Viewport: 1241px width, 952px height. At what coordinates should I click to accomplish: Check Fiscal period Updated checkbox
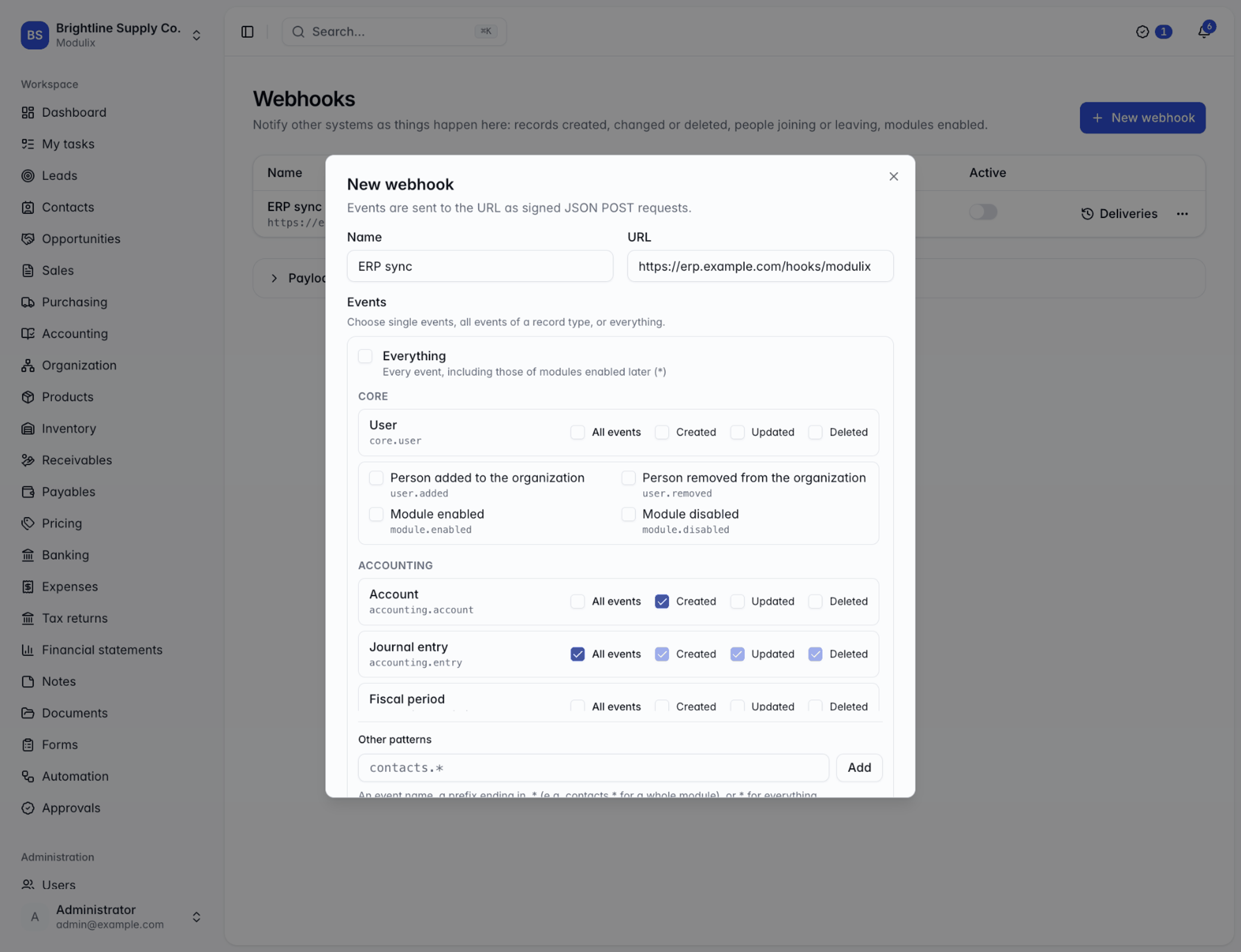click(737, 706)
